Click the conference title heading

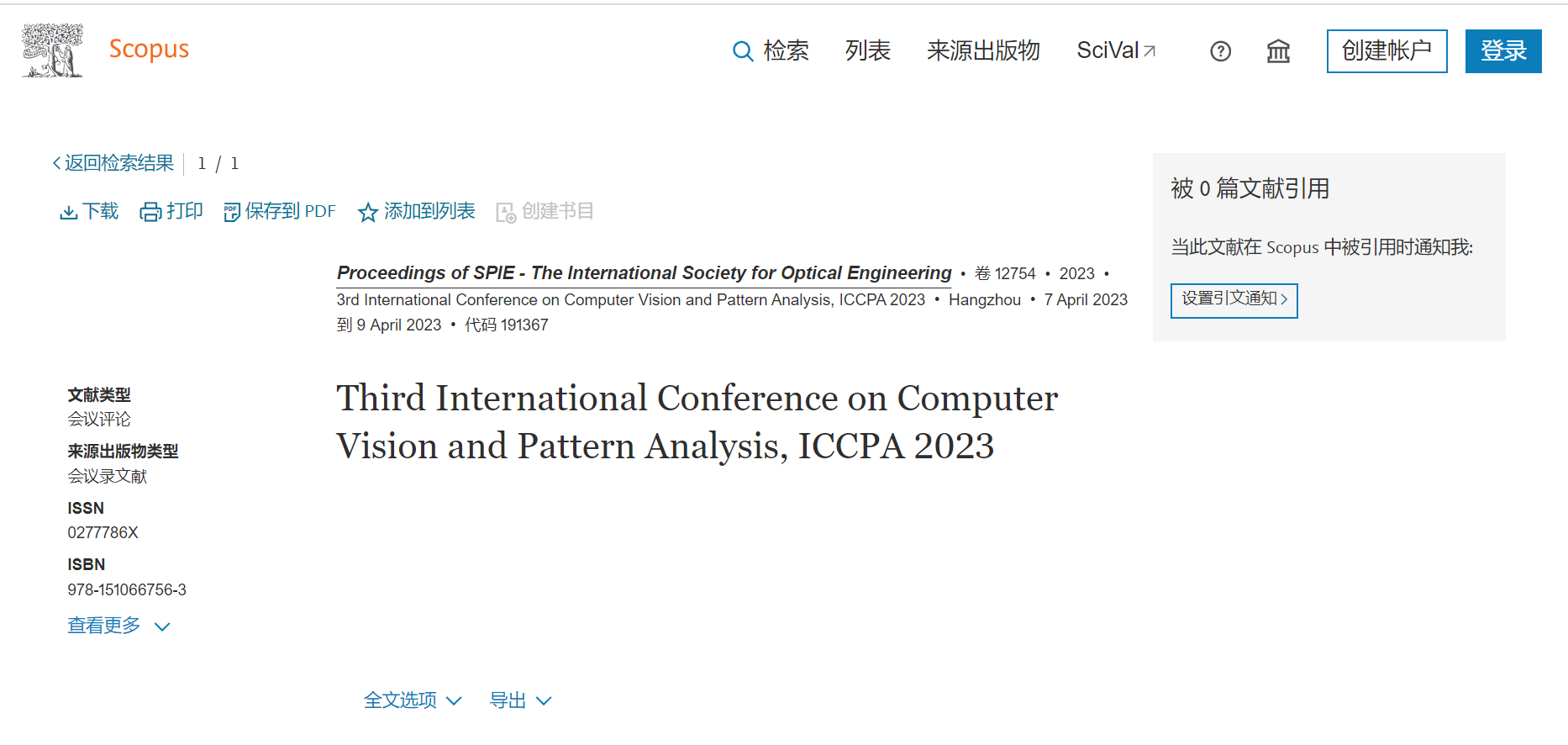697,422
